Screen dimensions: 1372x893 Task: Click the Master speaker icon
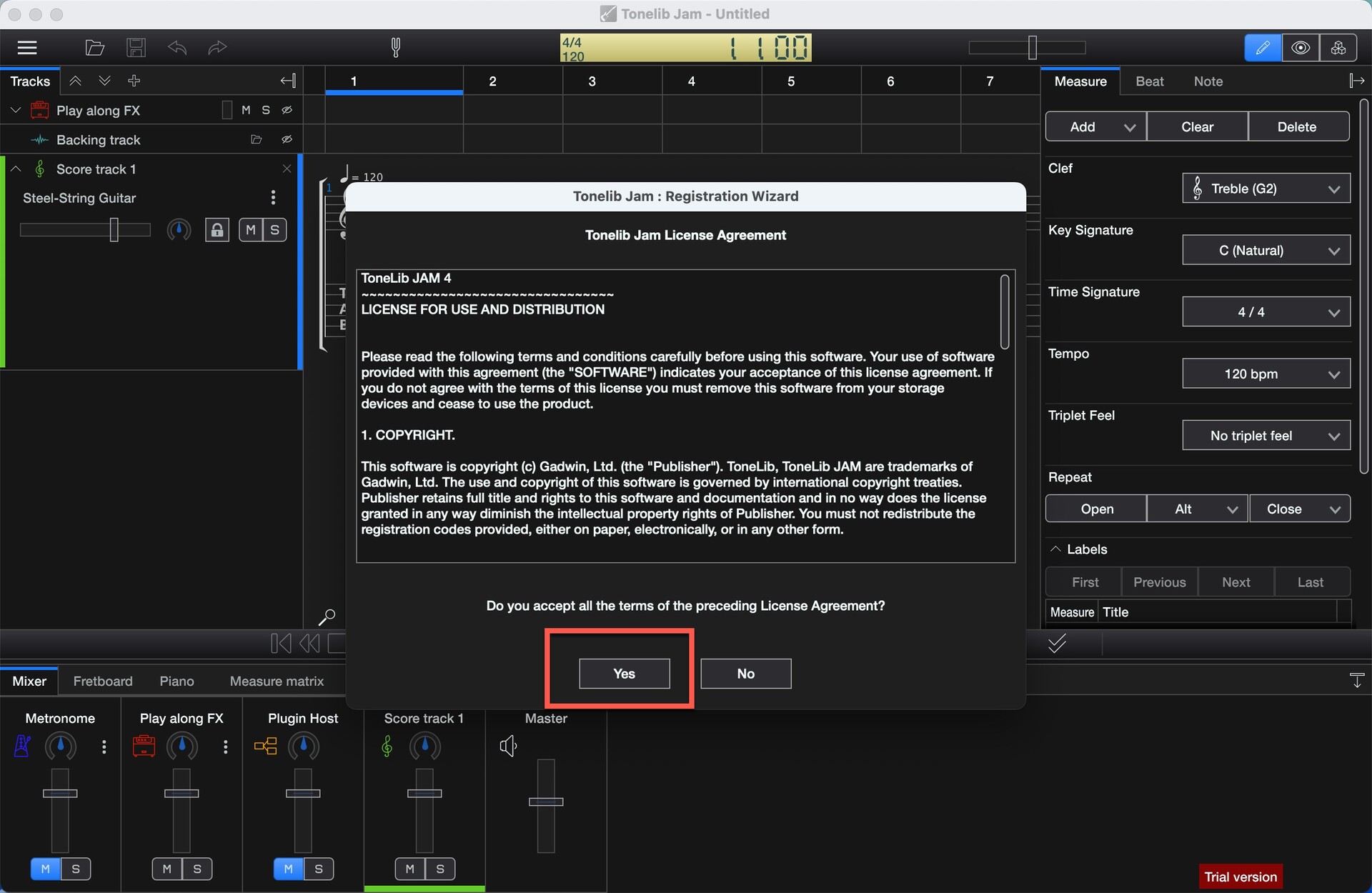pyautogui.click(x=508, y=747)
